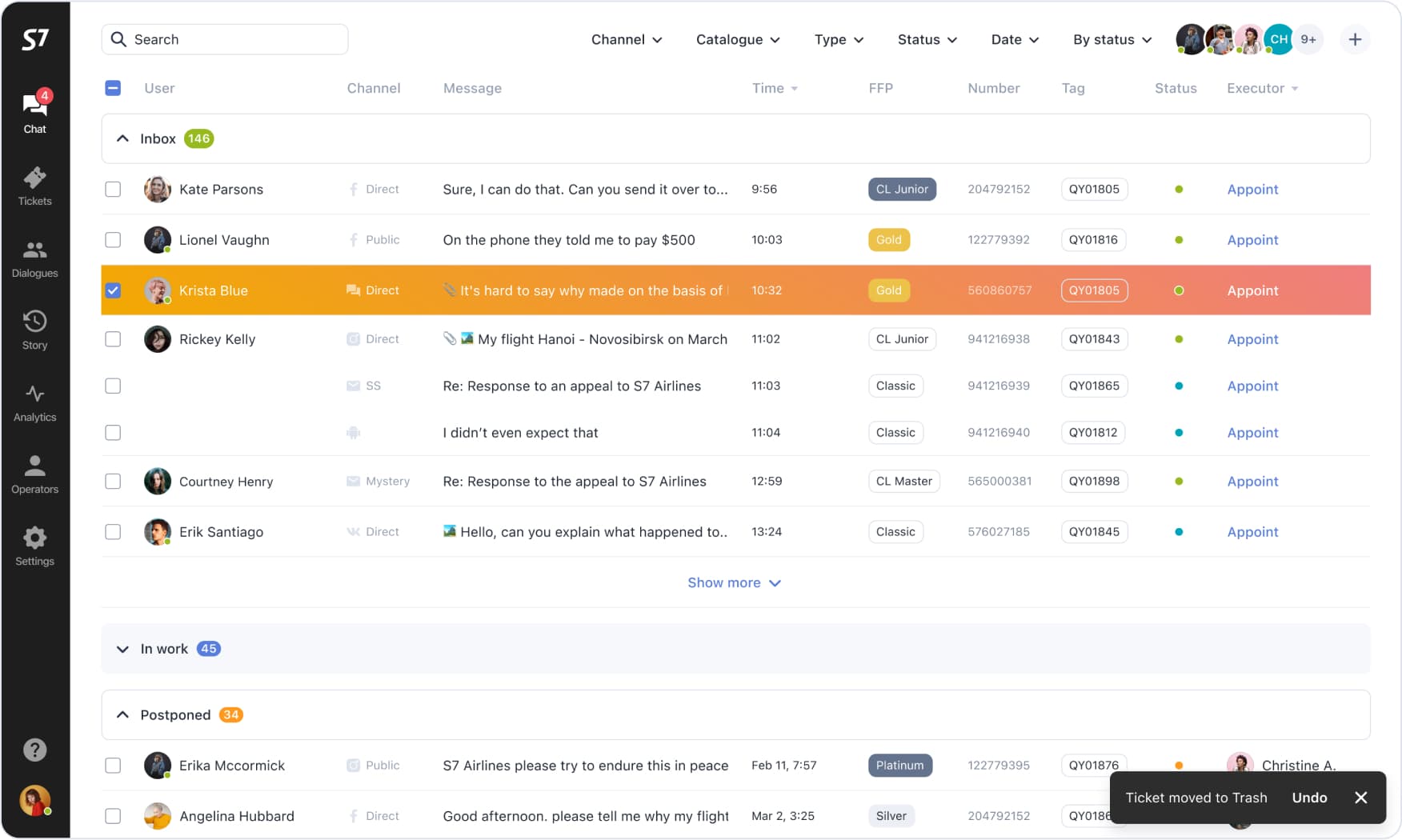Check the Lionel Vaughn row checkbox
Viewport: 1402px width, 840px height.
coord(113,240)
